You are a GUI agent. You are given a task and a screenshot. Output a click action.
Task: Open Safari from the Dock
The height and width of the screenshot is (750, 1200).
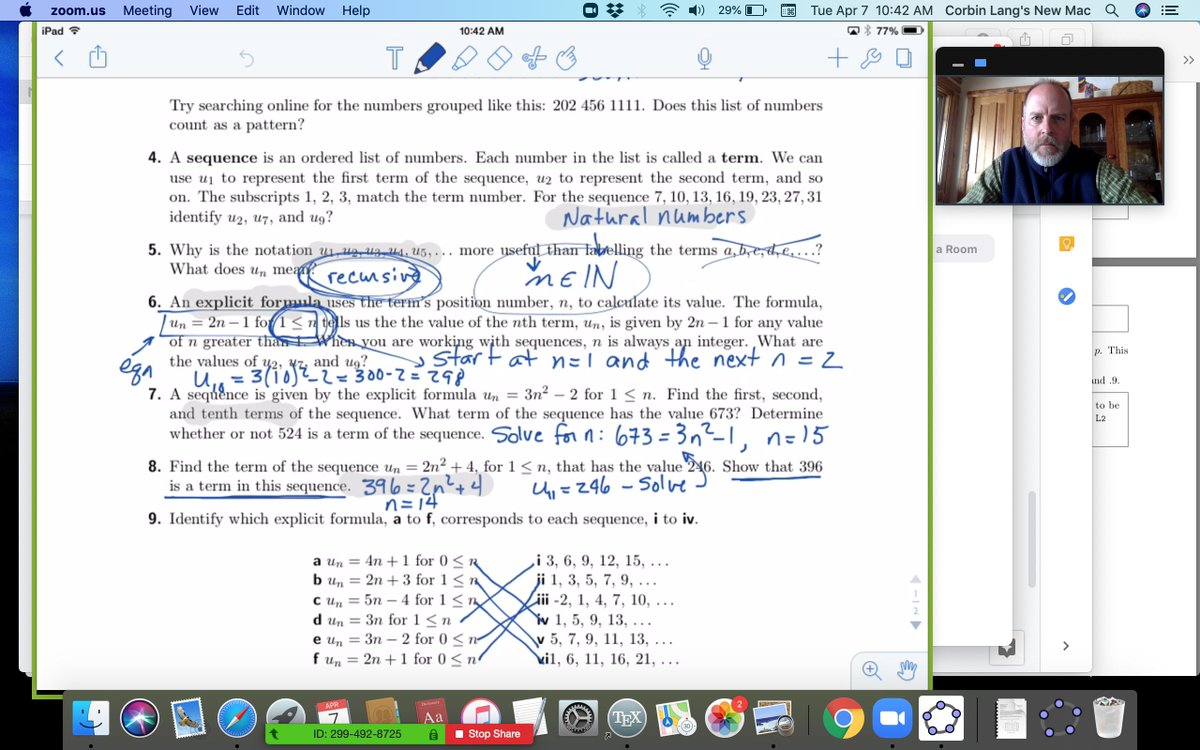pos(237,718)
